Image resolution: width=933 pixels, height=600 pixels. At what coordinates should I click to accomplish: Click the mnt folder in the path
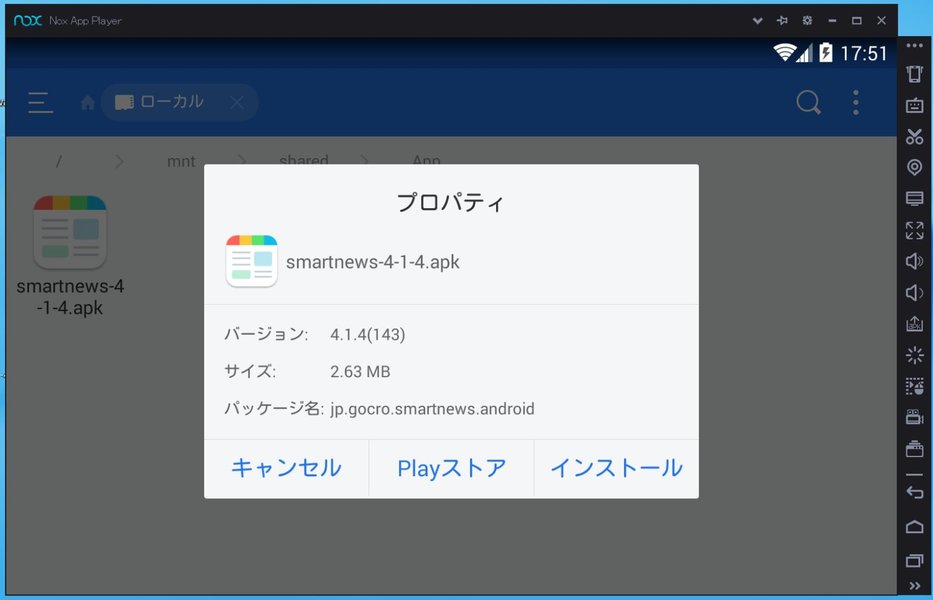coord(181,161)
